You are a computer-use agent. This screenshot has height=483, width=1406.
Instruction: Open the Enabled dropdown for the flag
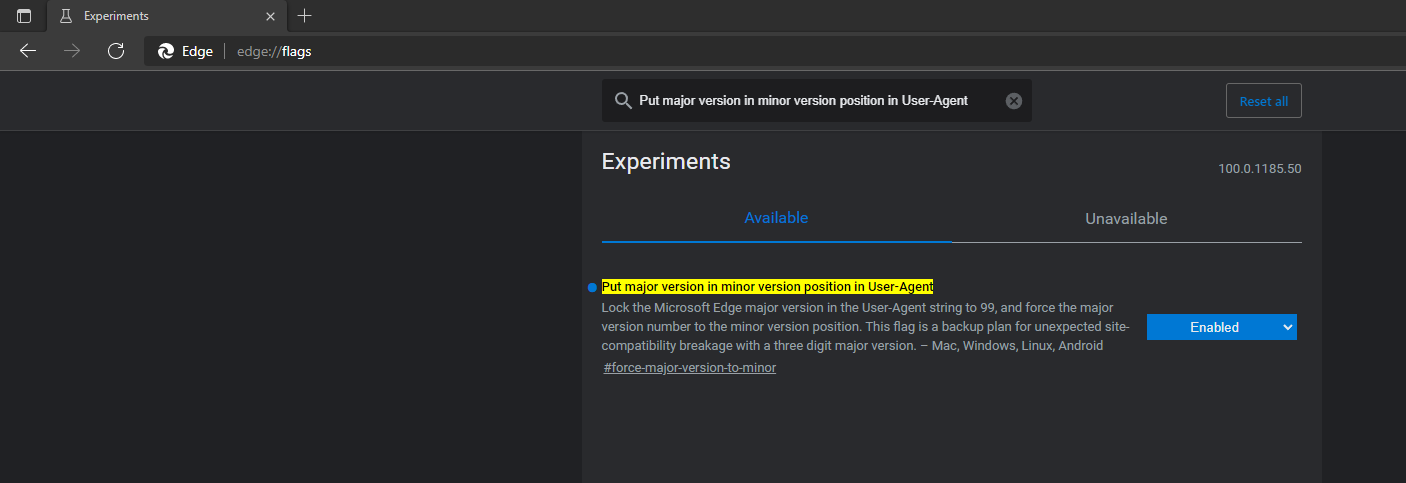pyautogui.click(x=1221, y=327)
